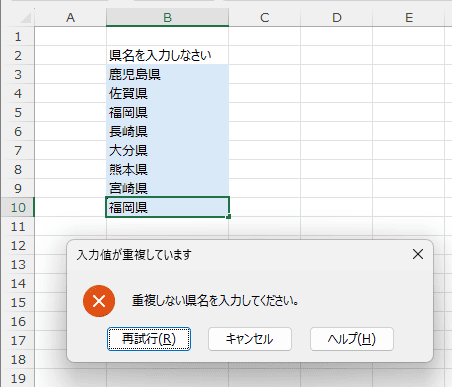
Task: Select the 大分県 cell
Action: (167, 150)
